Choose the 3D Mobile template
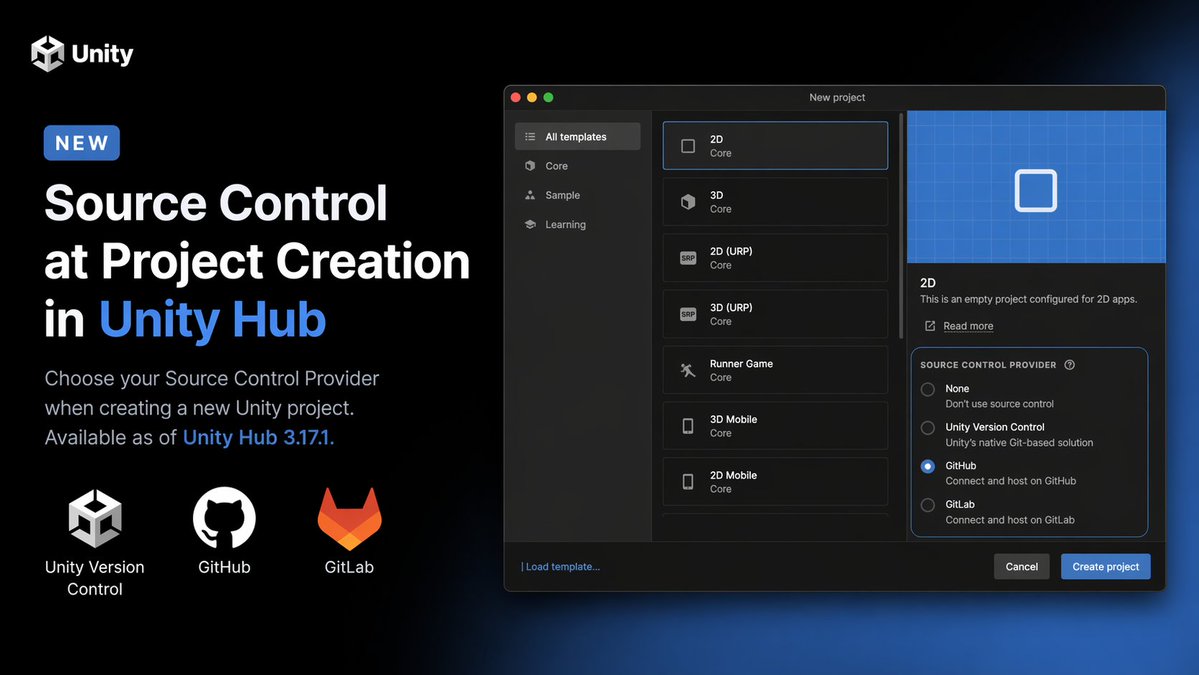1199x675 pixels. point(775,426)
